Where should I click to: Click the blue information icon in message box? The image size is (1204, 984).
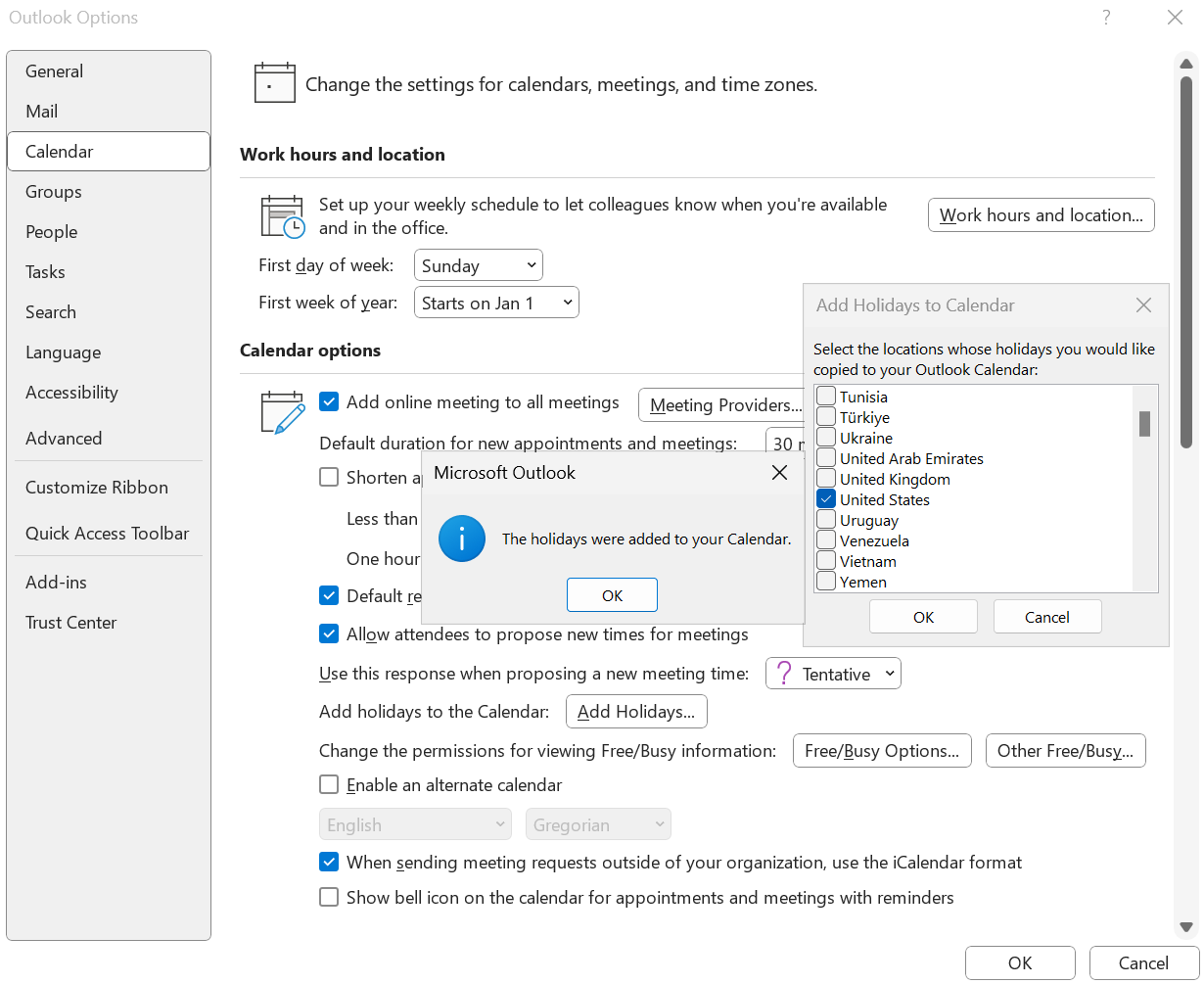(x=462, y=539)
